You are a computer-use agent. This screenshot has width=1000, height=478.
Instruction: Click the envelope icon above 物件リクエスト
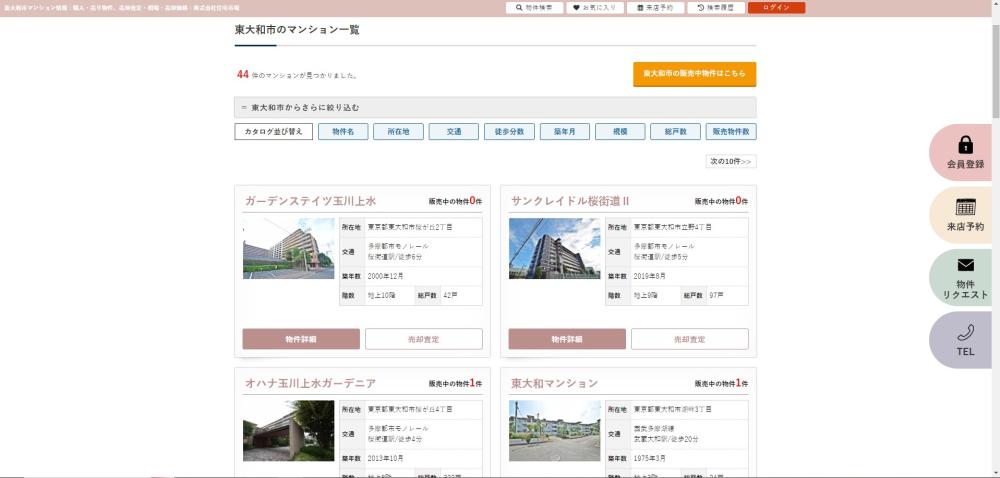(x=966, y=265)
